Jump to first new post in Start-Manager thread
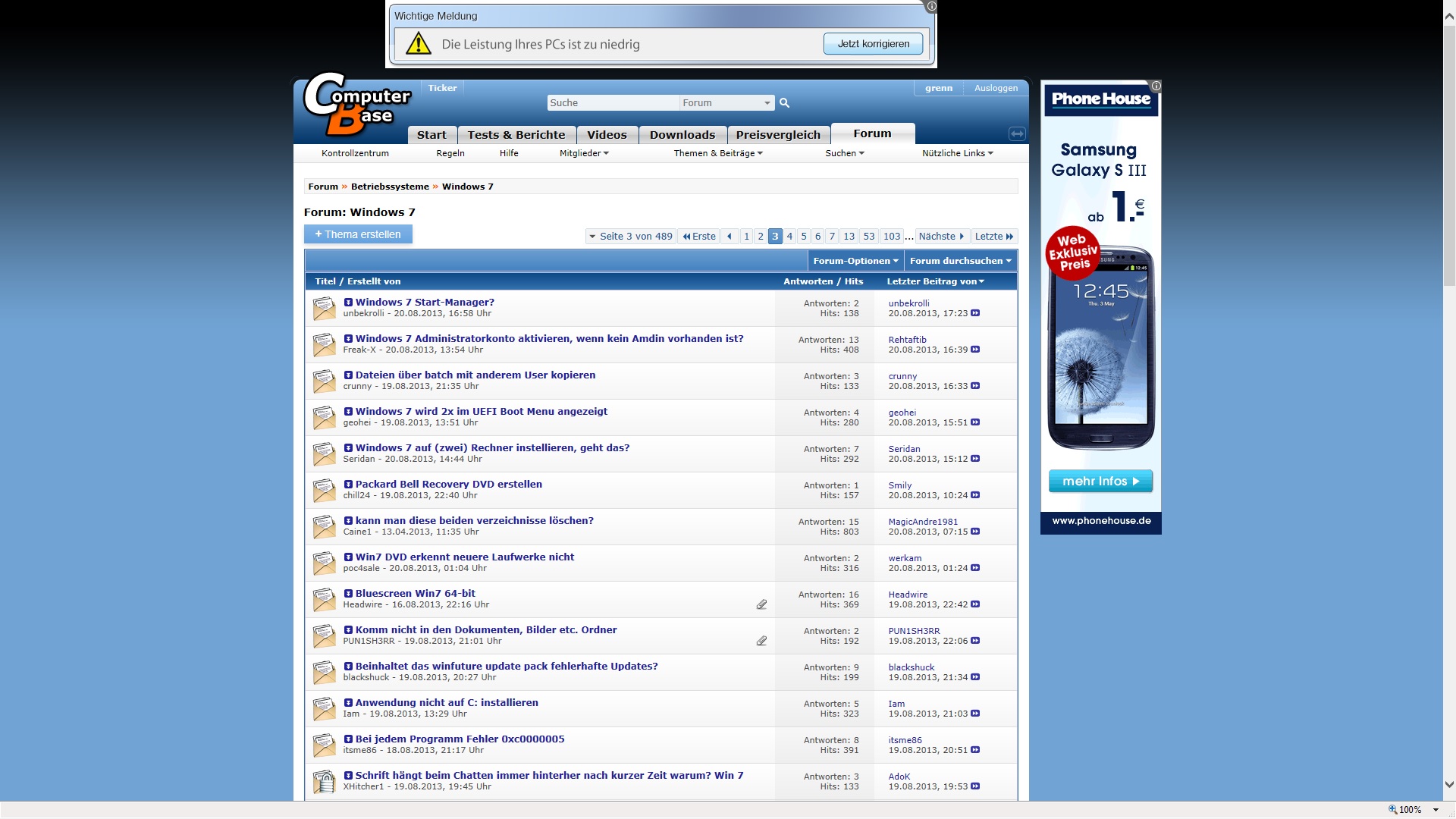This screenshot has height=819, width=1456. [x=348, y=303]
